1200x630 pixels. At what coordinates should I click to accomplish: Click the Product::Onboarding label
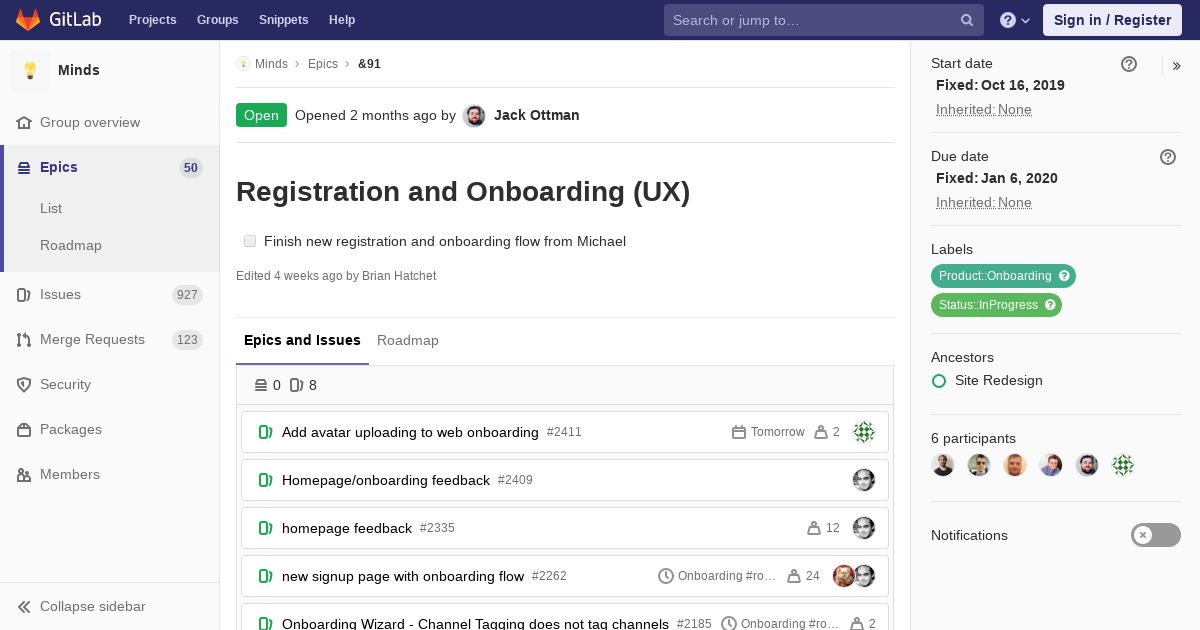(995, 276)
